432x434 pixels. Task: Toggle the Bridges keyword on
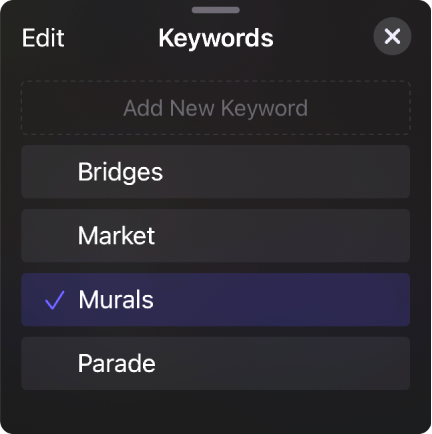tap(216, 172)
